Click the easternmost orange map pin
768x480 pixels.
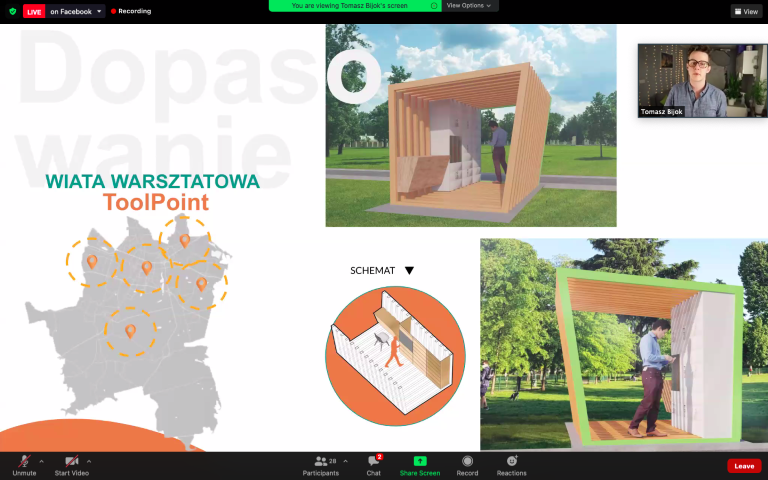pyautogui.click(x=201, y=284)
